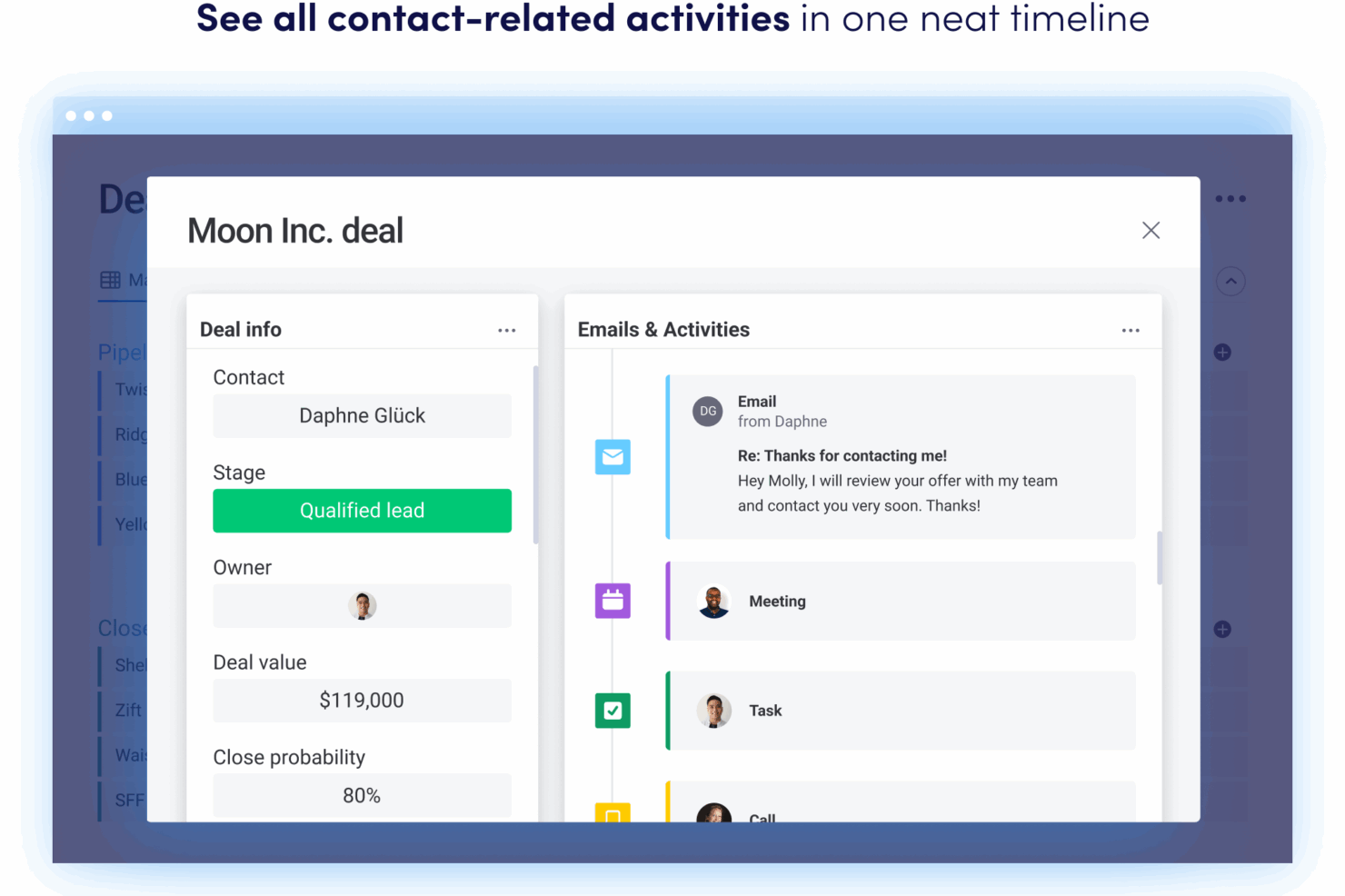Viewport: 1345px width, 896px height.
Task: Close the Moon Inc. deal dialog
Action: 1151,231
